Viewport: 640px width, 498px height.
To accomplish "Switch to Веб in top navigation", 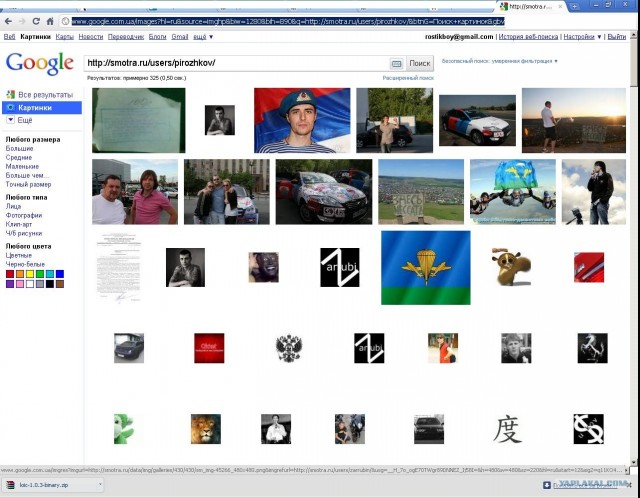I will [9, 37].
